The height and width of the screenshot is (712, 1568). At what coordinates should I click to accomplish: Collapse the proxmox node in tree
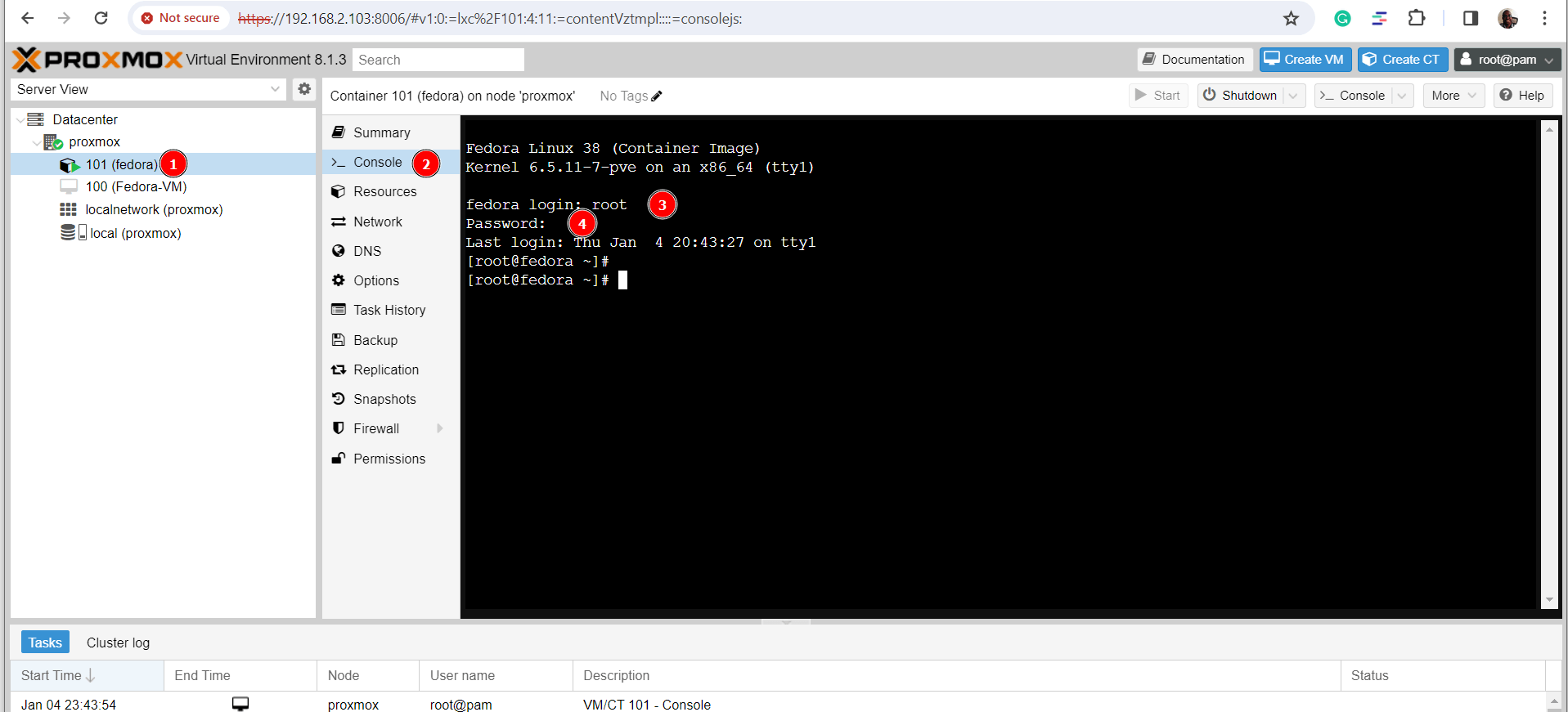tap(36, 142)
